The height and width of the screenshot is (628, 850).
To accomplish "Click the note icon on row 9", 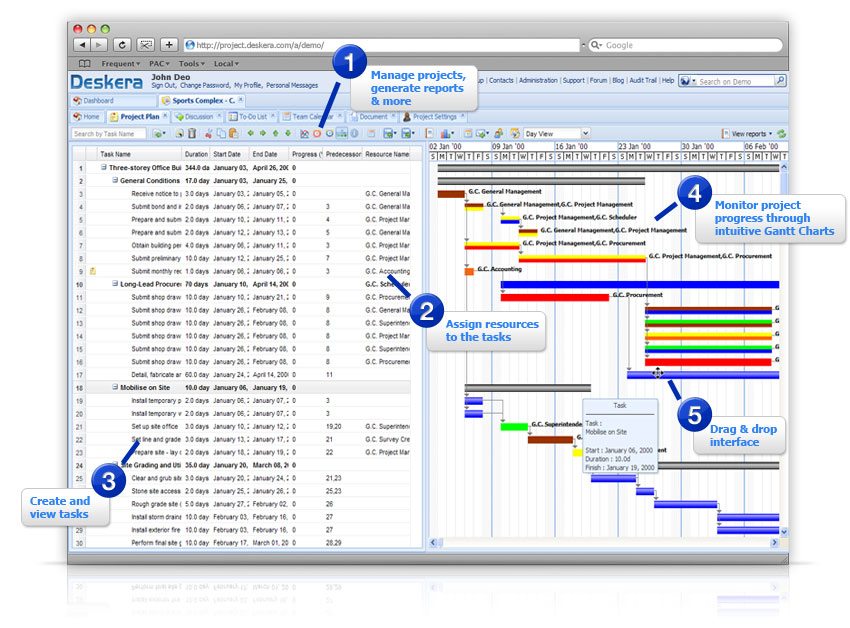I will pos(93,271).
